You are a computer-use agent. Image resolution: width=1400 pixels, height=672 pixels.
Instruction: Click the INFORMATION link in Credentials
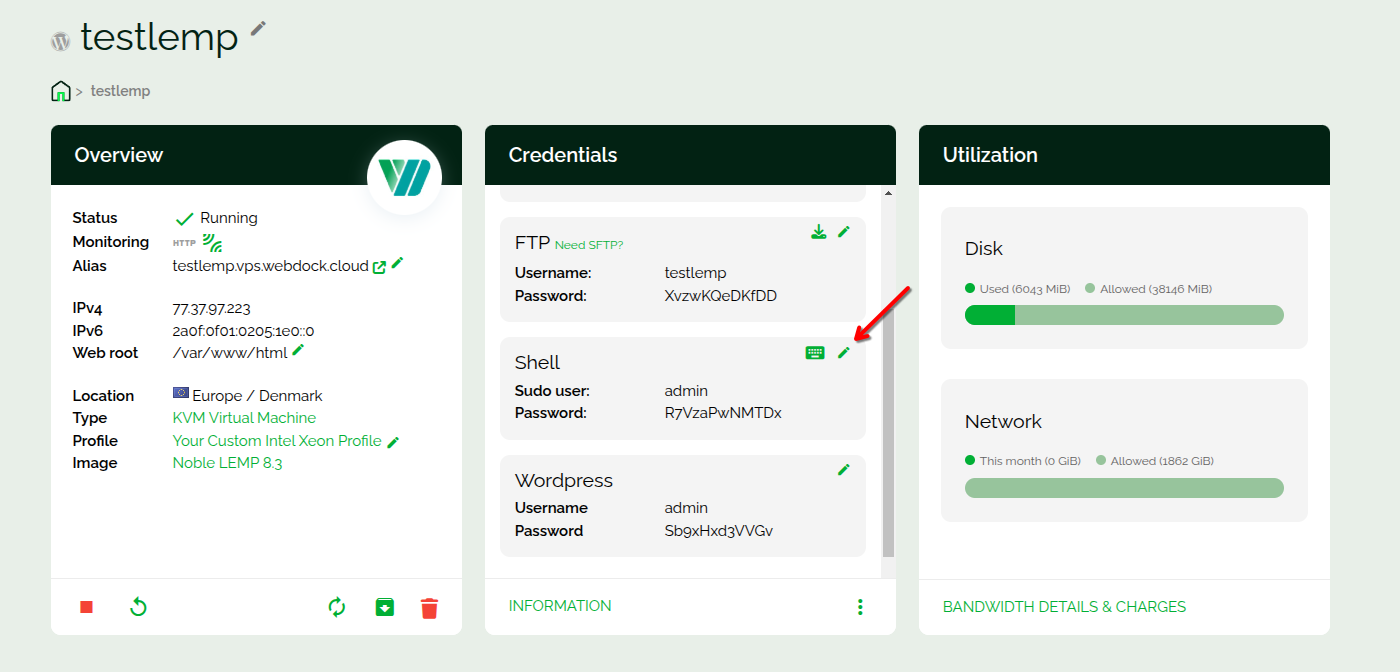pos(560,606)
